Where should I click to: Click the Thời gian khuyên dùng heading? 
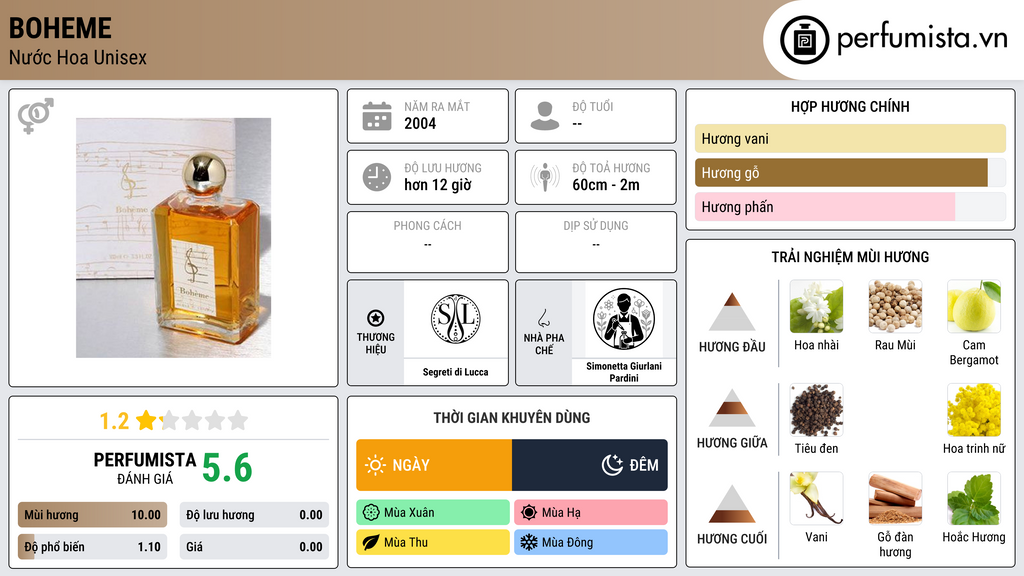(x=512, y=417)
